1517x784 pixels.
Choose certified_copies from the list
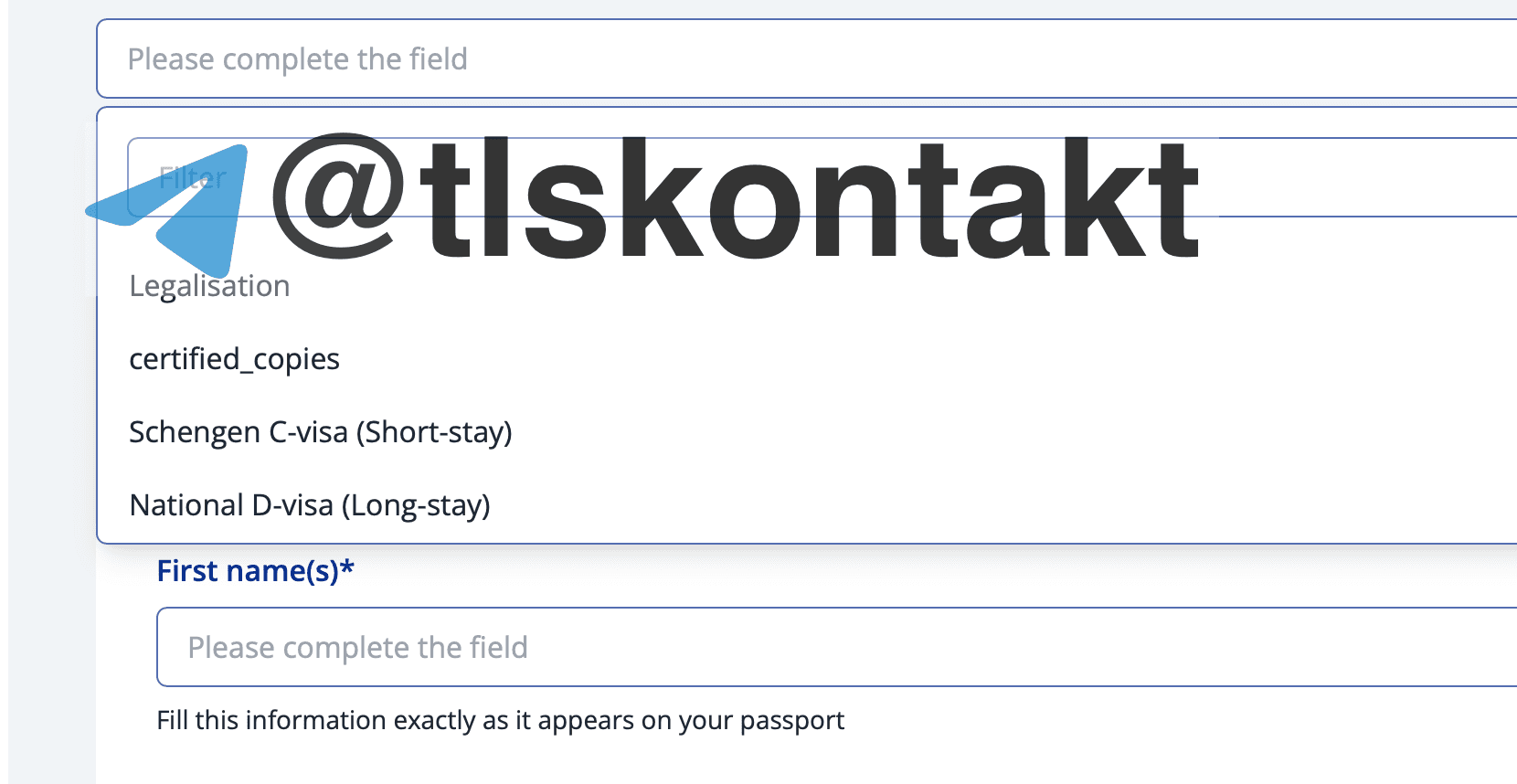(x=234, y=359)
